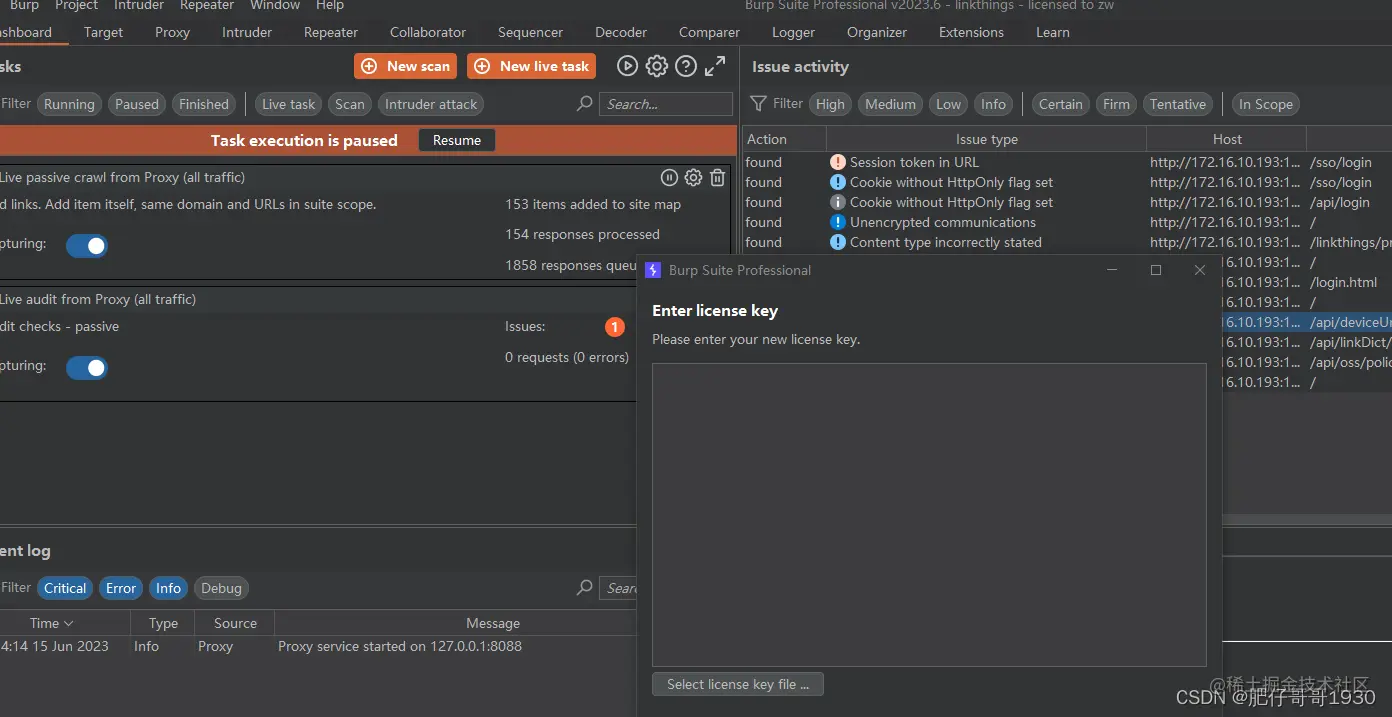1392x717 pixels.
Task: Open the Comparer tab
Action: pos(709,32)
